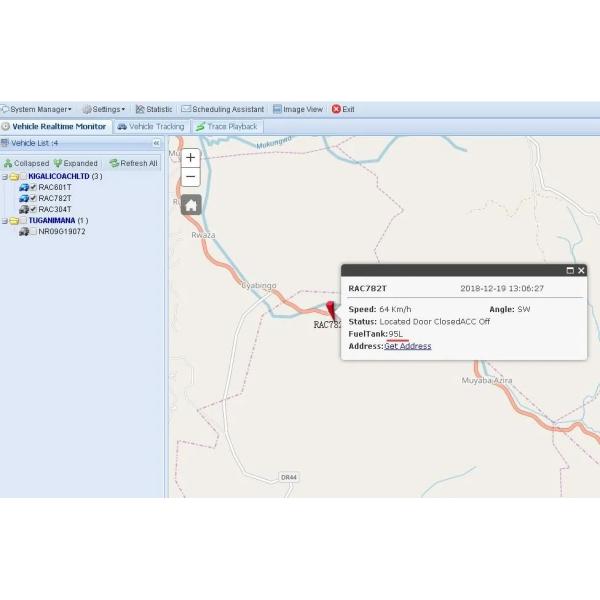Click the map zoom out minus button
600x600 pixels.
pos(191,178)
